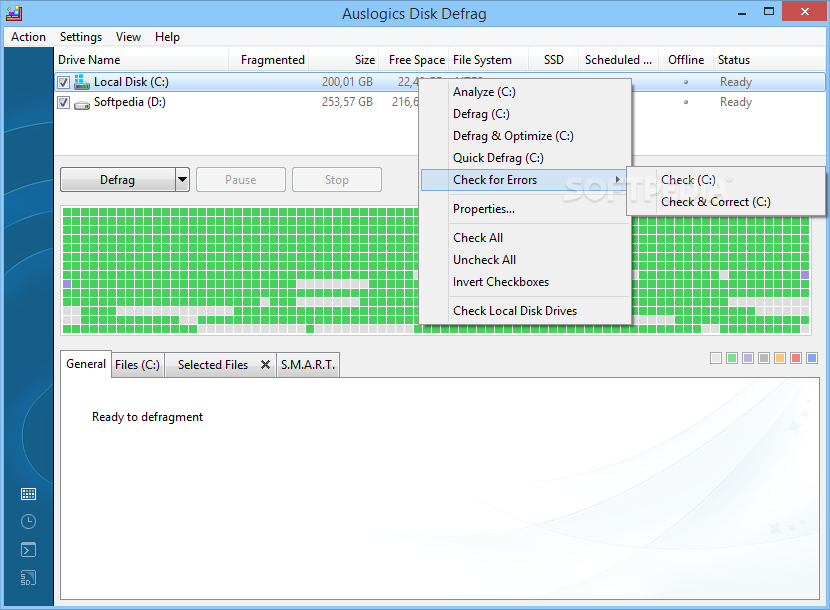This screenshot has height=610, width=830.
Task: Click the red legend color swatch
Action: click(x=796, y=358)
